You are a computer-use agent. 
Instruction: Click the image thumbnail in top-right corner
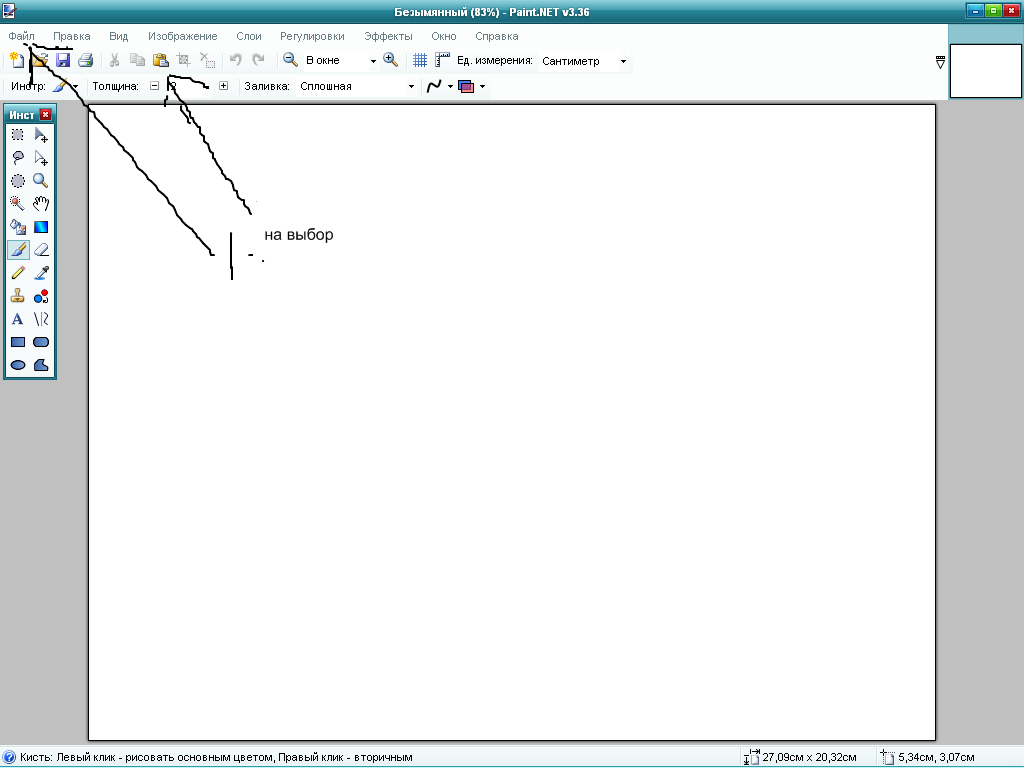click(x=985, y=71)
